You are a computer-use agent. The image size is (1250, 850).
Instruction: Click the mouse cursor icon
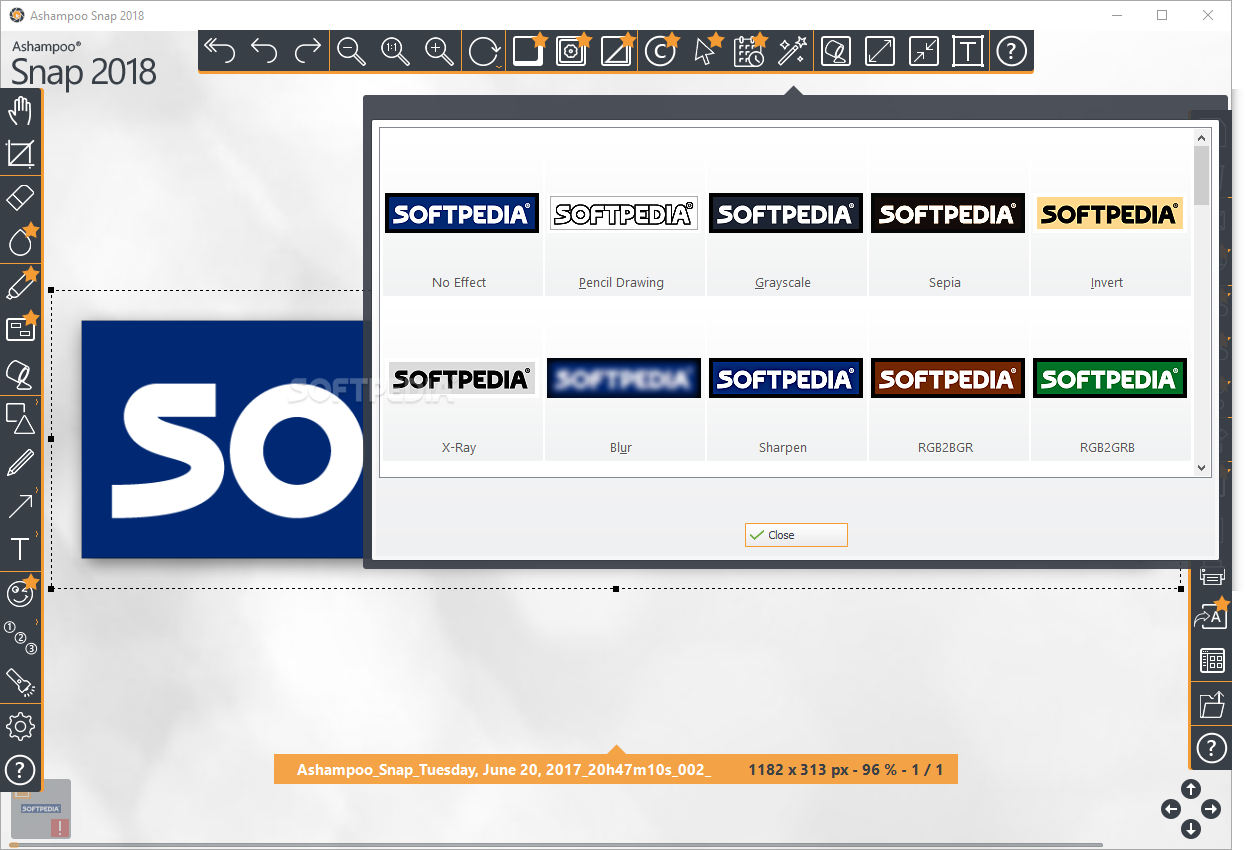point(706,51)
